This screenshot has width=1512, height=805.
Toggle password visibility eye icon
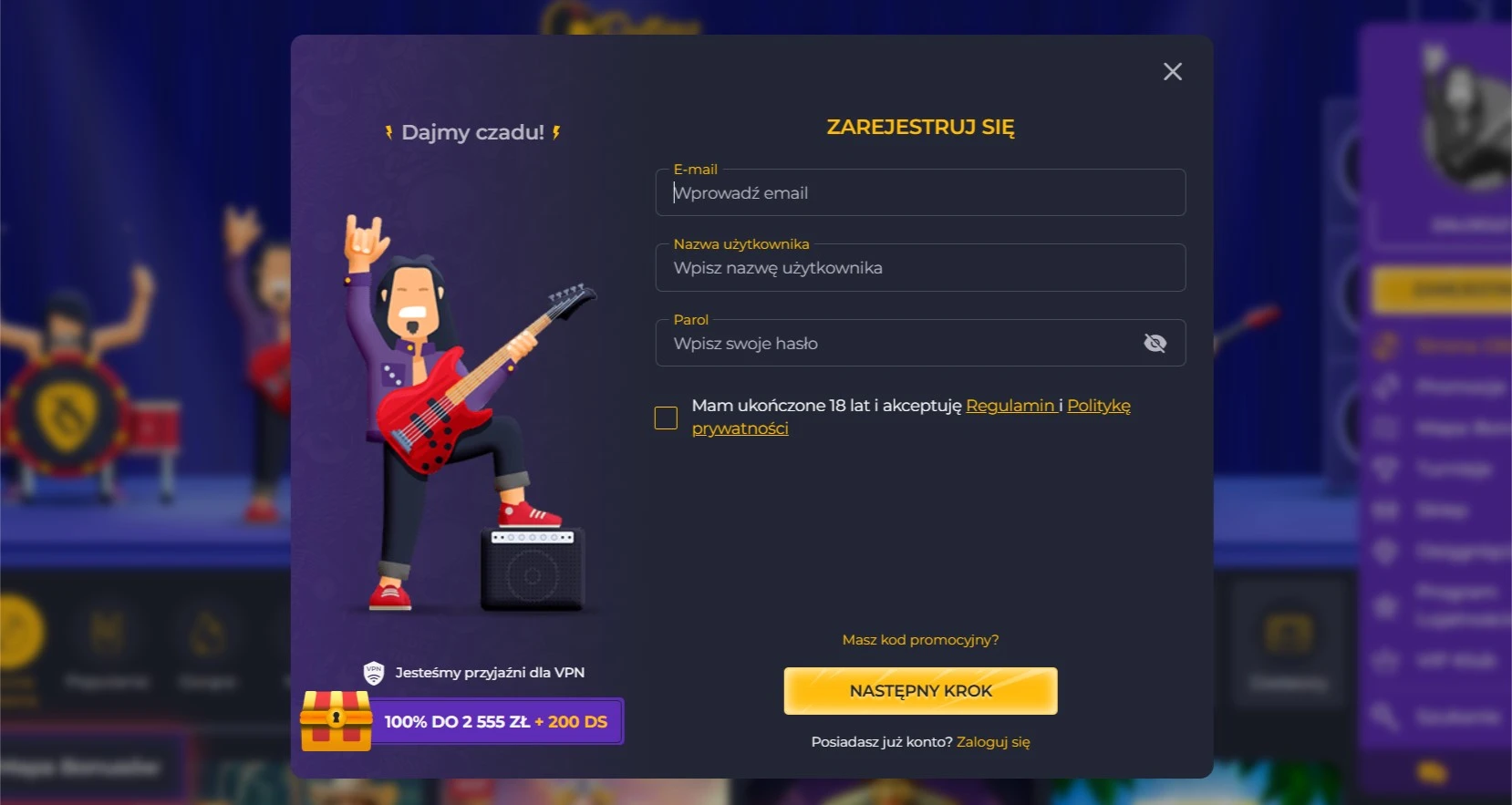(x=1155, y=343)
